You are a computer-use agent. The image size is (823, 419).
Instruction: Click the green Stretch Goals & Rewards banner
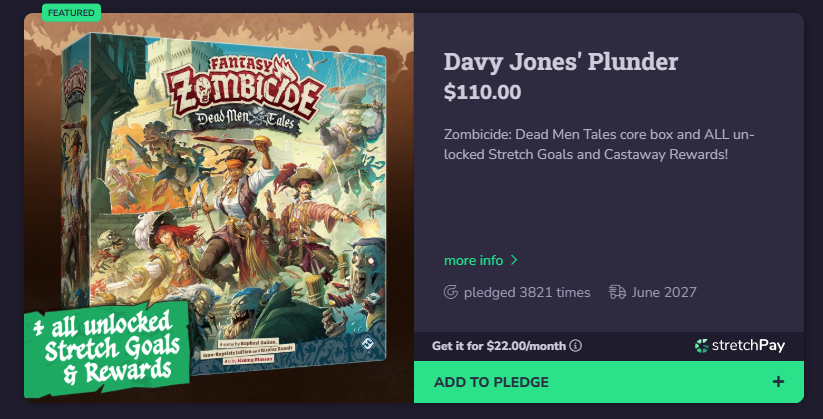(x=108, y=347)
